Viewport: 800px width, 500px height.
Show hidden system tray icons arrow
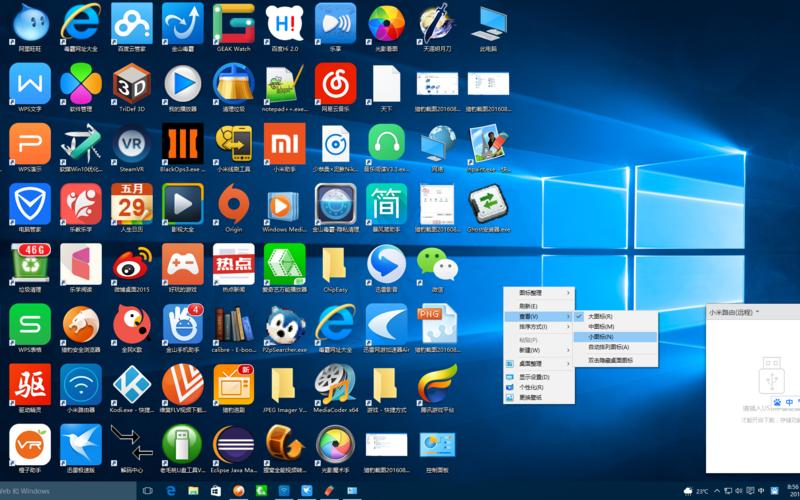click(x=717, y=491)
